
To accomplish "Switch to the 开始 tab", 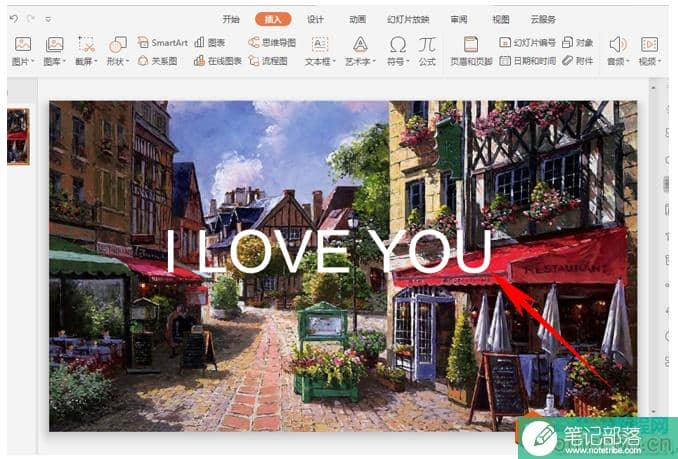I will 230,19.
